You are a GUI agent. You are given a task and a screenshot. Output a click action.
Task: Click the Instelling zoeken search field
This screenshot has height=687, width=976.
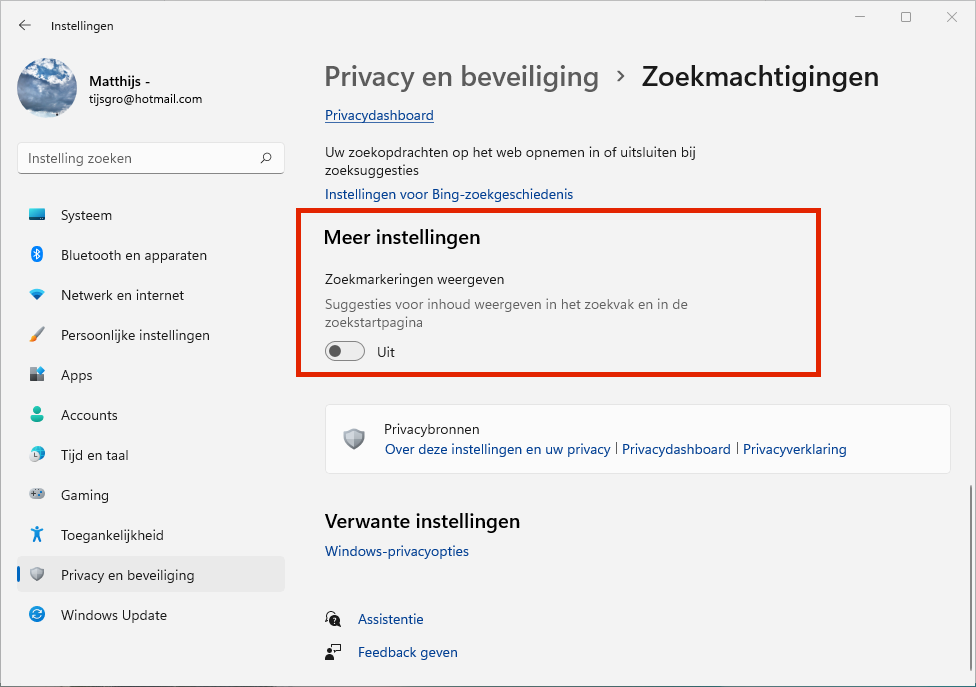(x=140, y=158)
